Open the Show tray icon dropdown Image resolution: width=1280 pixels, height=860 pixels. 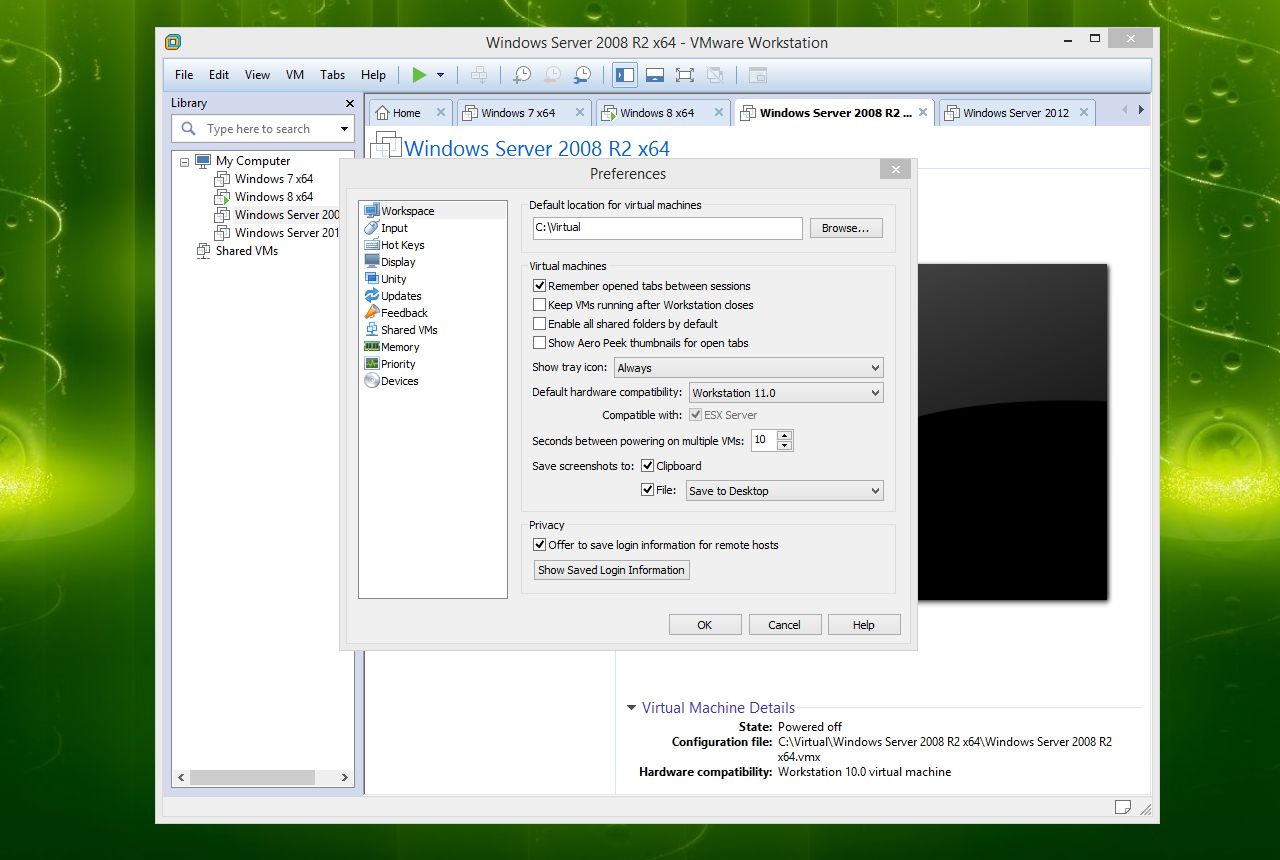pos(748,368)
